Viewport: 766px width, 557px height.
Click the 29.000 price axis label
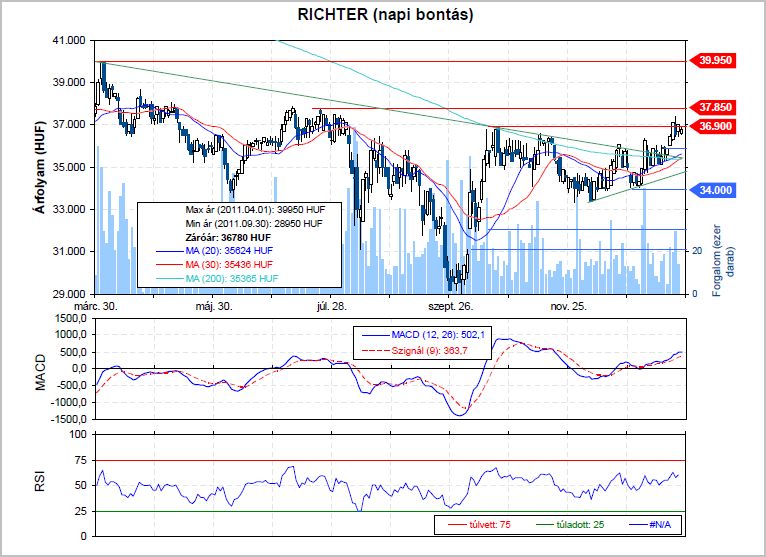(x=69, y=294)
